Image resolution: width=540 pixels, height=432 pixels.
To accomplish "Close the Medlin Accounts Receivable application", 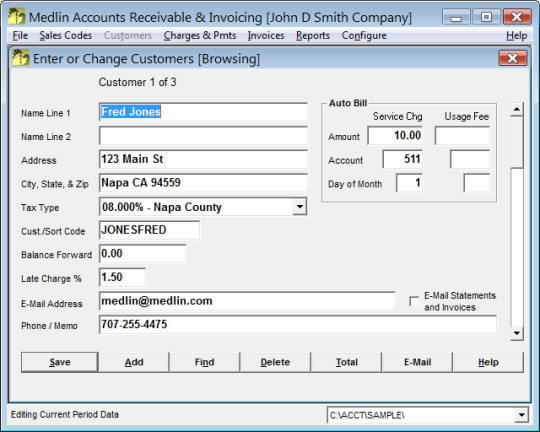I will [x=516, y=17].
